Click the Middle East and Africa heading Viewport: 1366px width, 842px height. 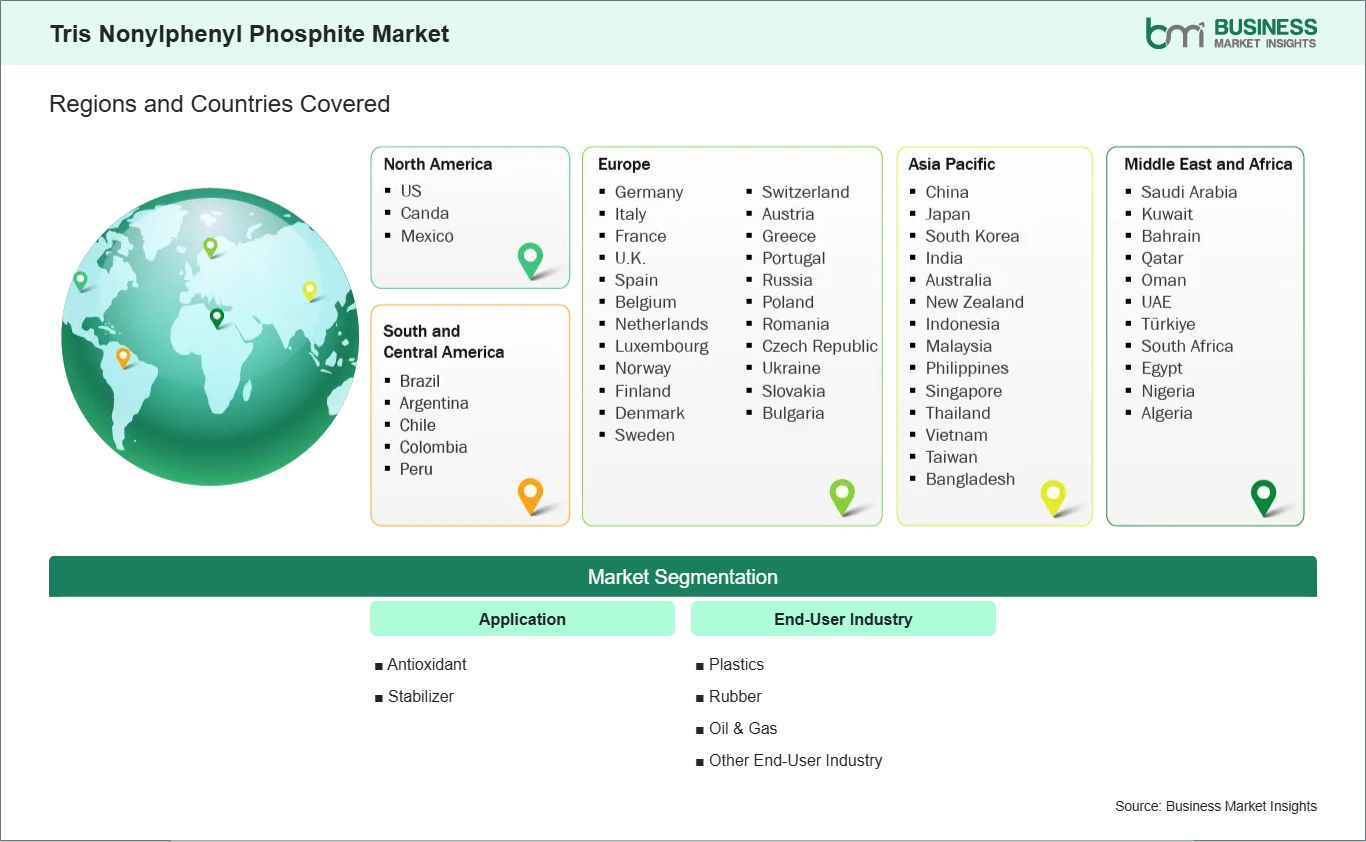(x=1208, y=164)
